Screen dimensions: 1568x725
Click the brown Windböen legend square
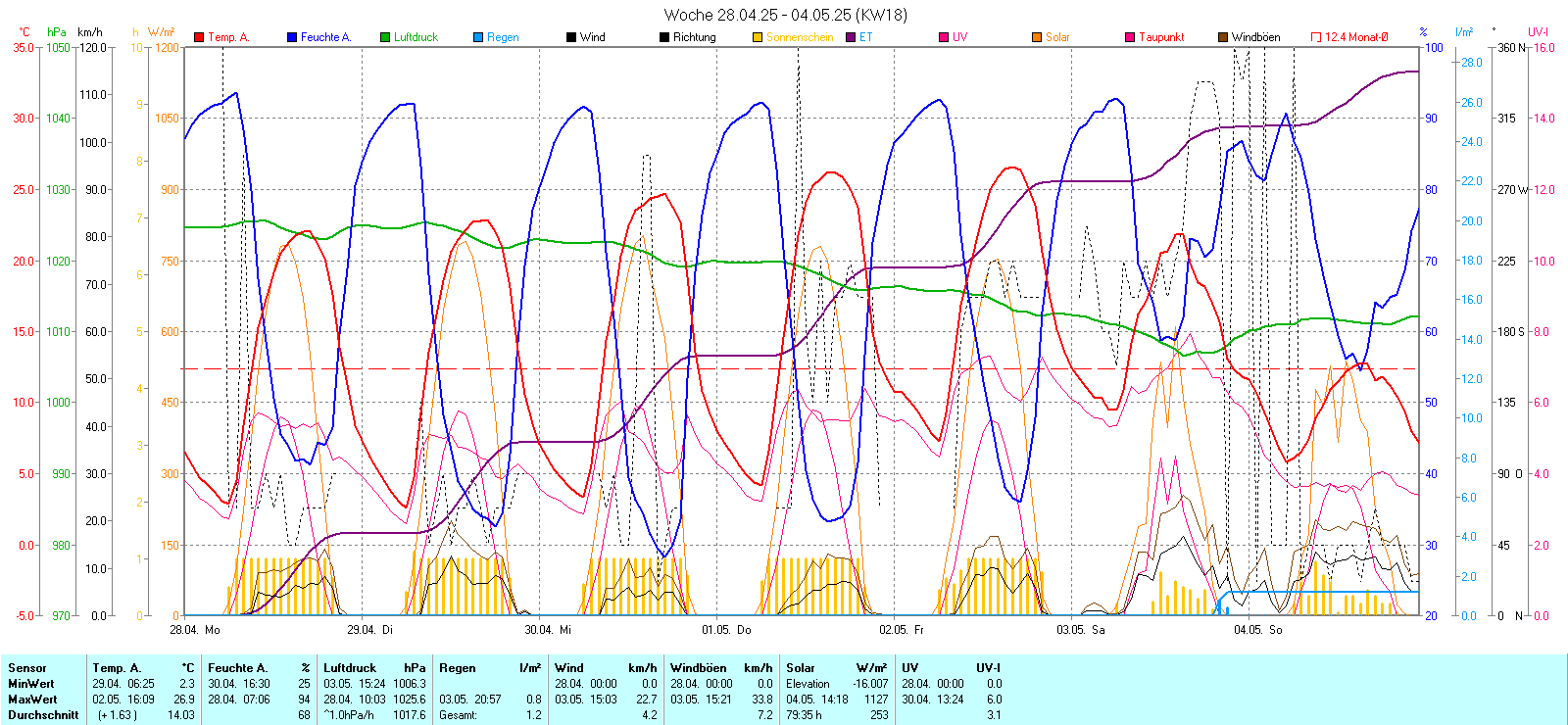[1223, 37]
